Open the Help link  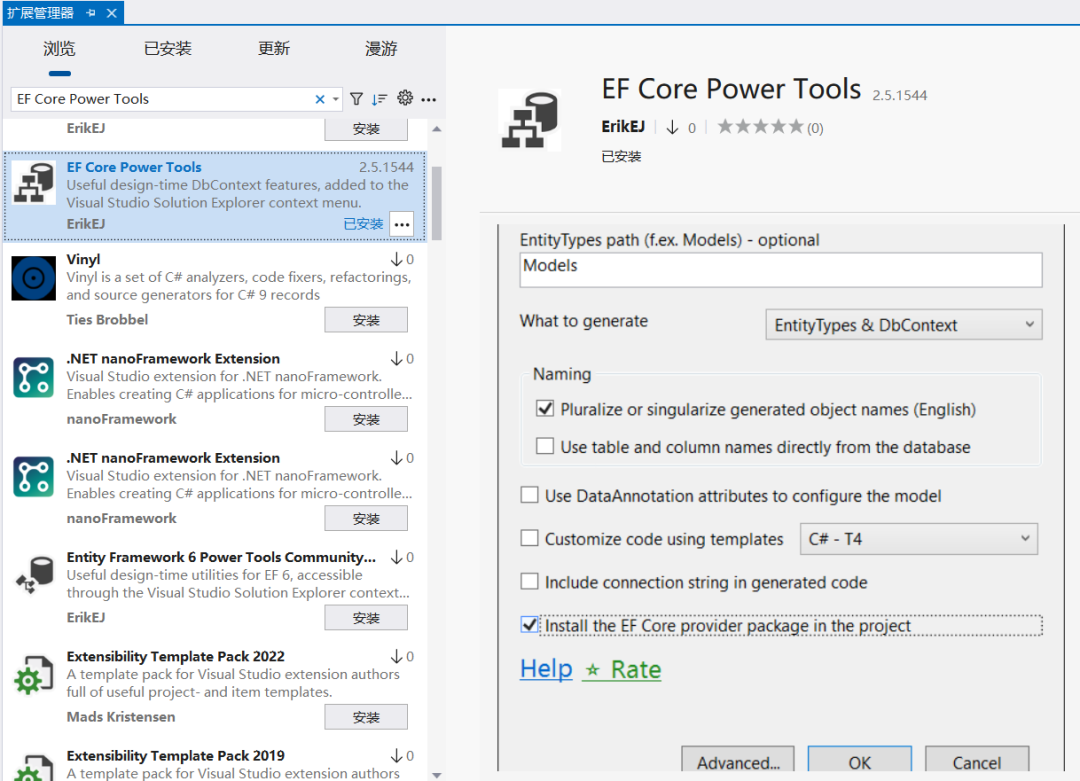click(546, 669)
